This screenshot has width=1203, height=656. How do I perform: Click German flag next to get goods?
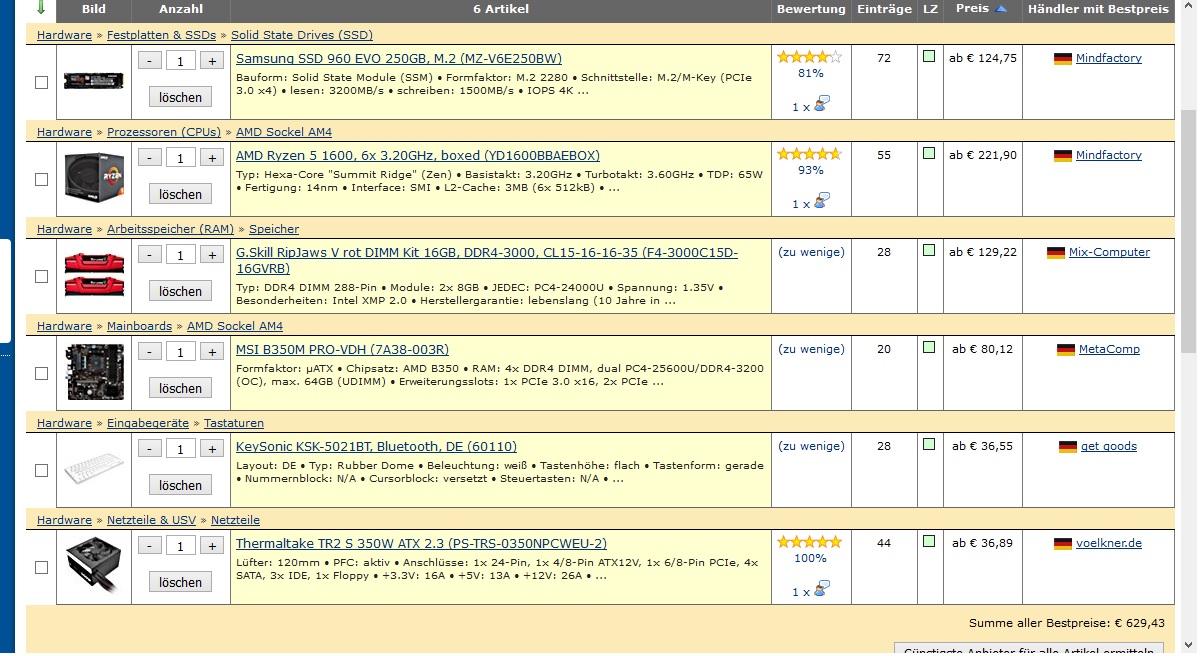coord(1067,447)
